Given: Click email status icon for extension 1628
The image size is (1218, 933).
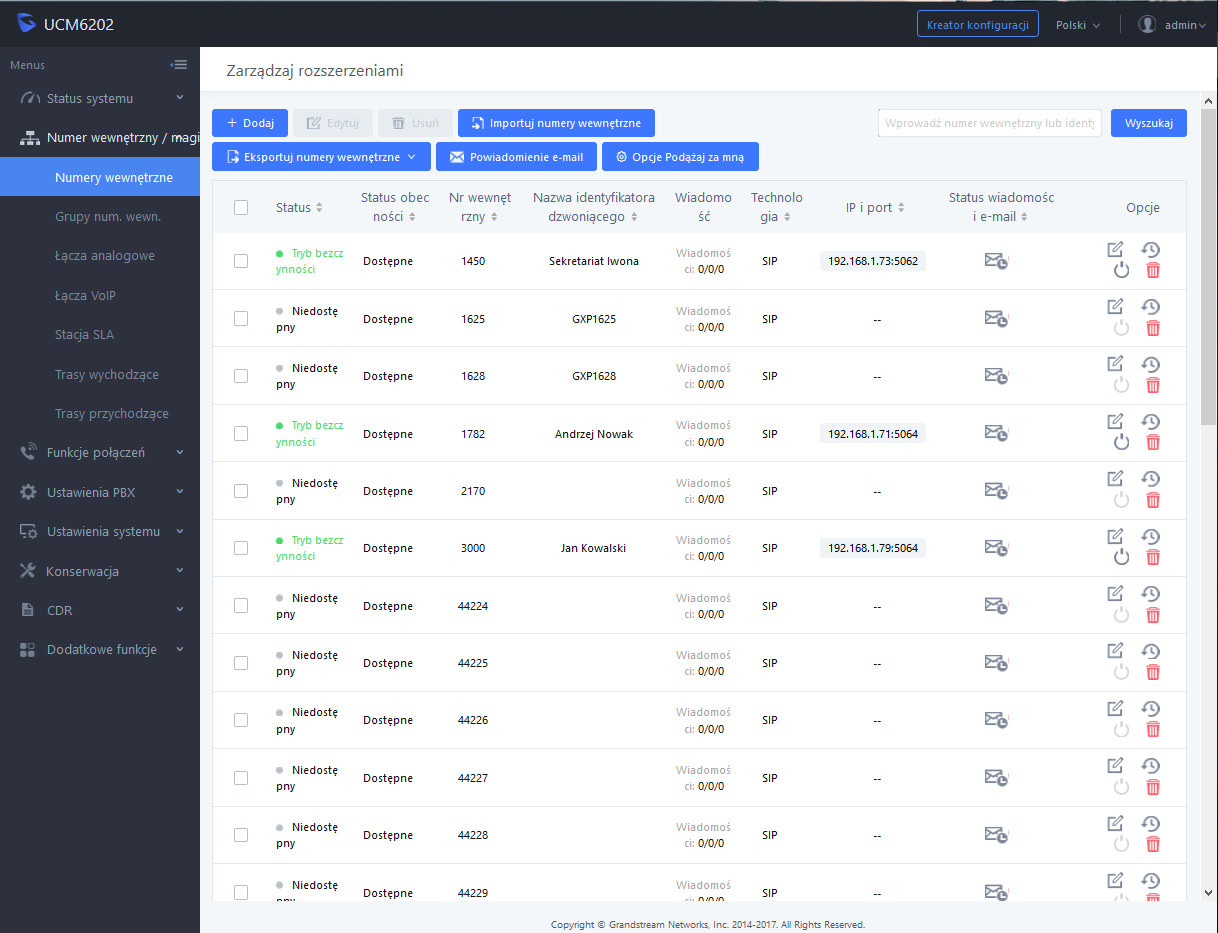Looking at the screenshot, I should pos(995,376).
